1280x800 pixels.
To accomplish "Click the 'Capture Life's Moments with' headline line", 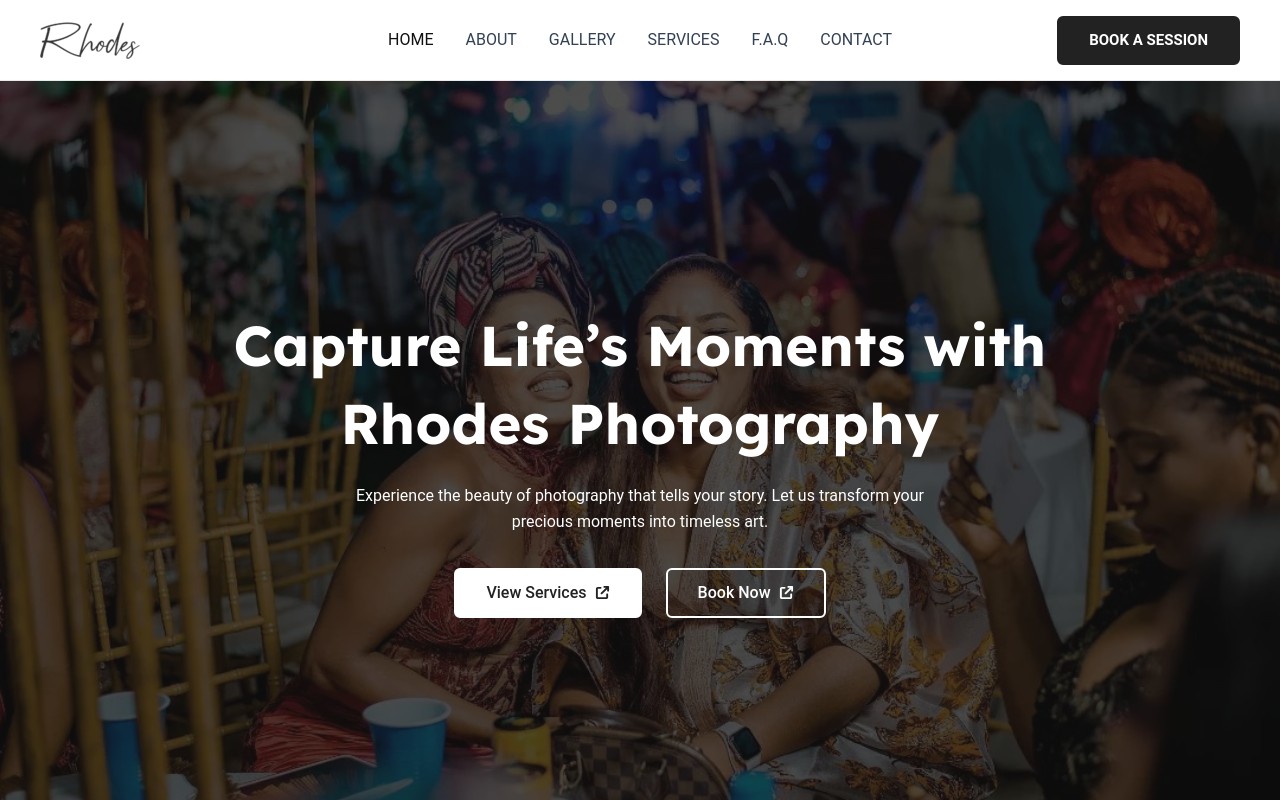I will (x=640, y=346).
